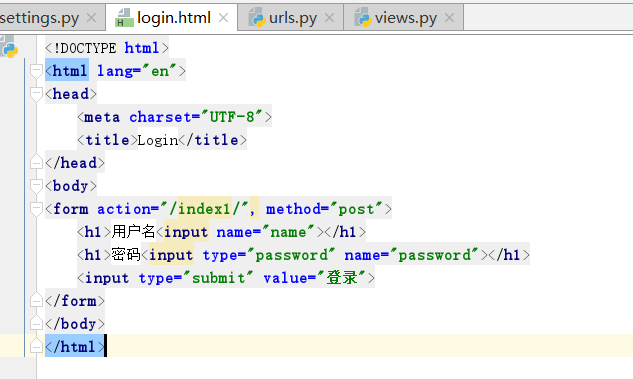Viewport: 633px width, 379px height.
Task: Click the type="submit" attribute
Action: (x=196, y=278)
